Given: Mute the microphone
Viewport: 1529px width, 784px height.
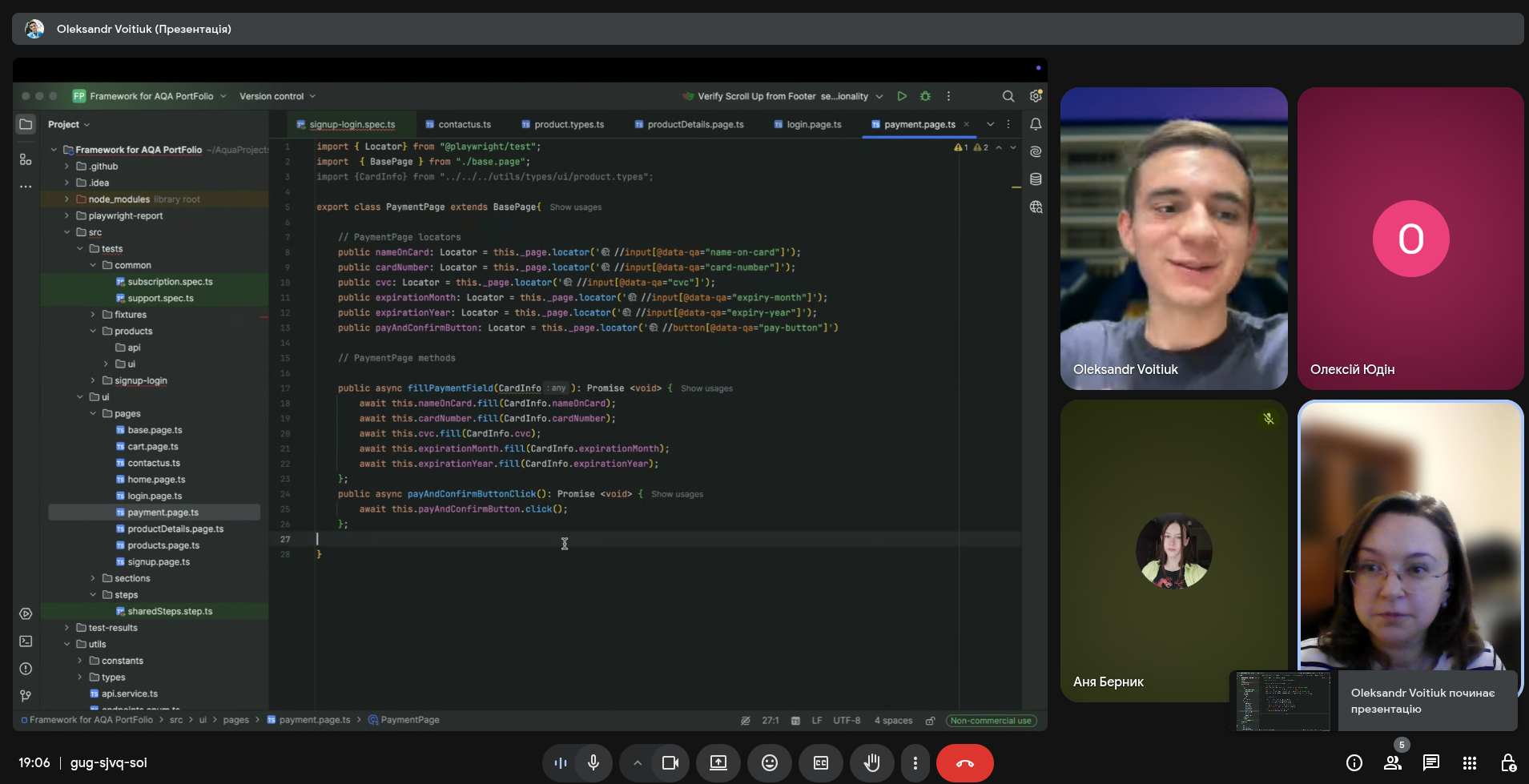Looking at the screenshot, I should click(x=593, y=763).
